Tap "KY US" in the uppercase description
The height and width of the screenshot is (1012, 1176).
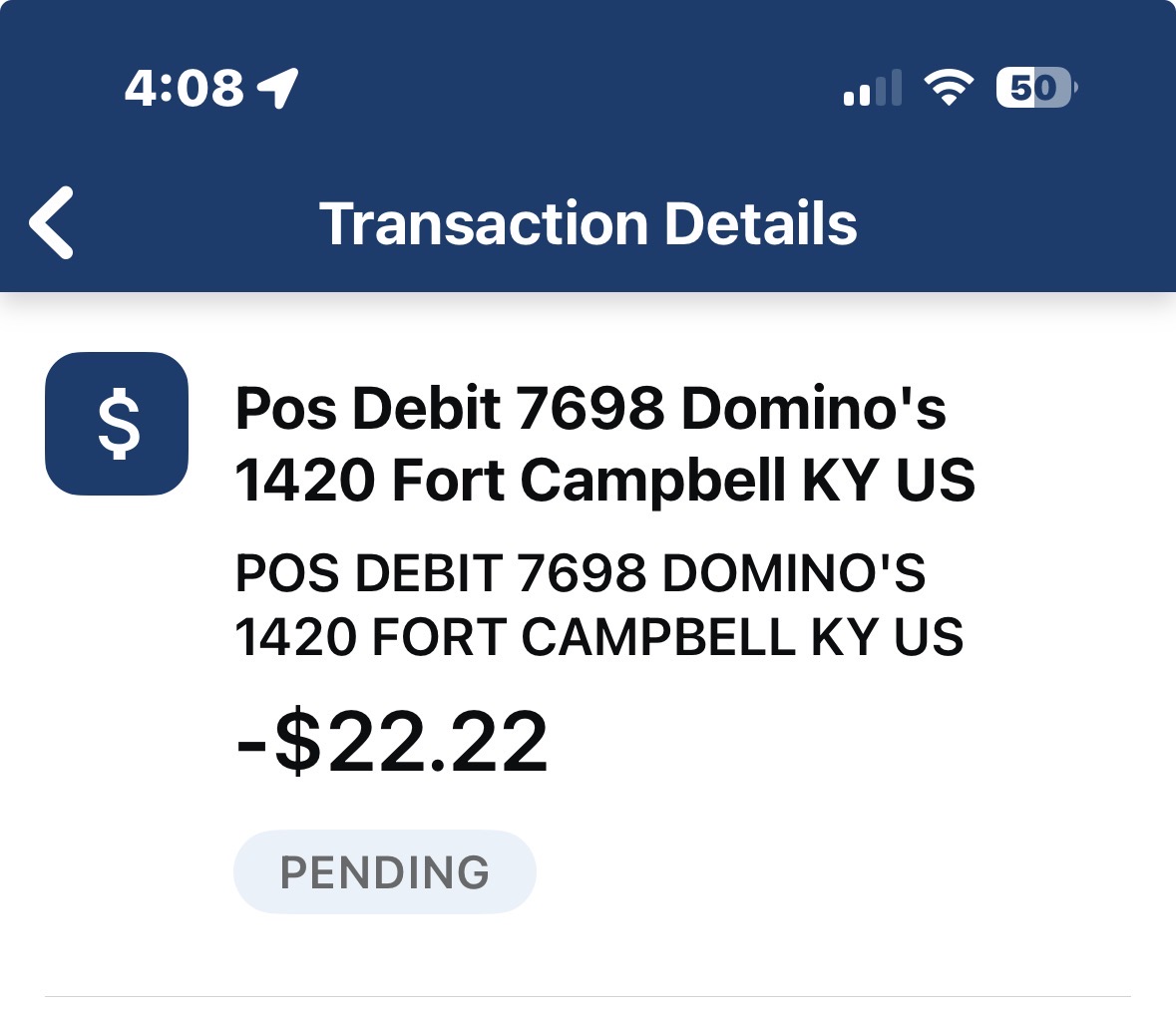(887, 636)
